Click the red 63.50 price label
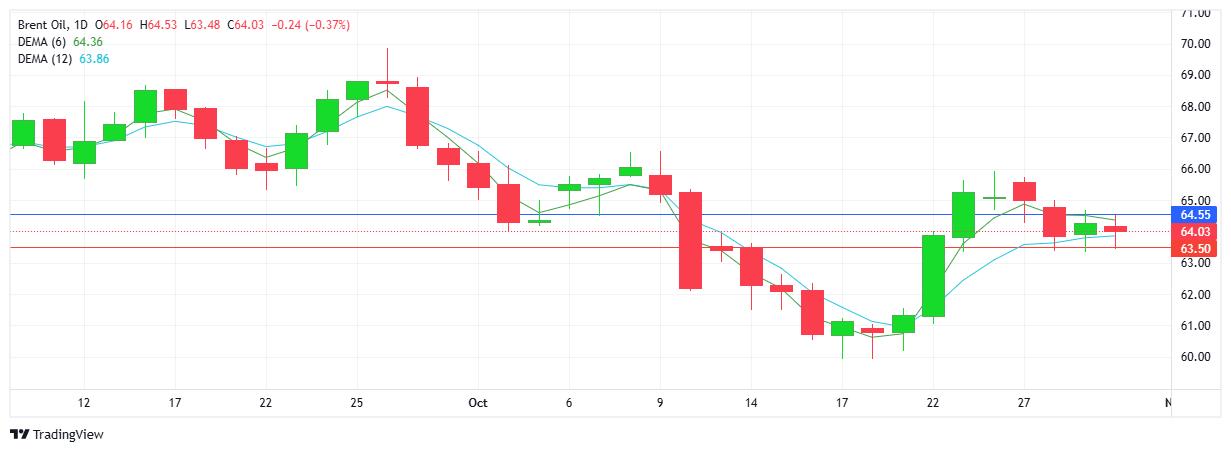 1196,248
